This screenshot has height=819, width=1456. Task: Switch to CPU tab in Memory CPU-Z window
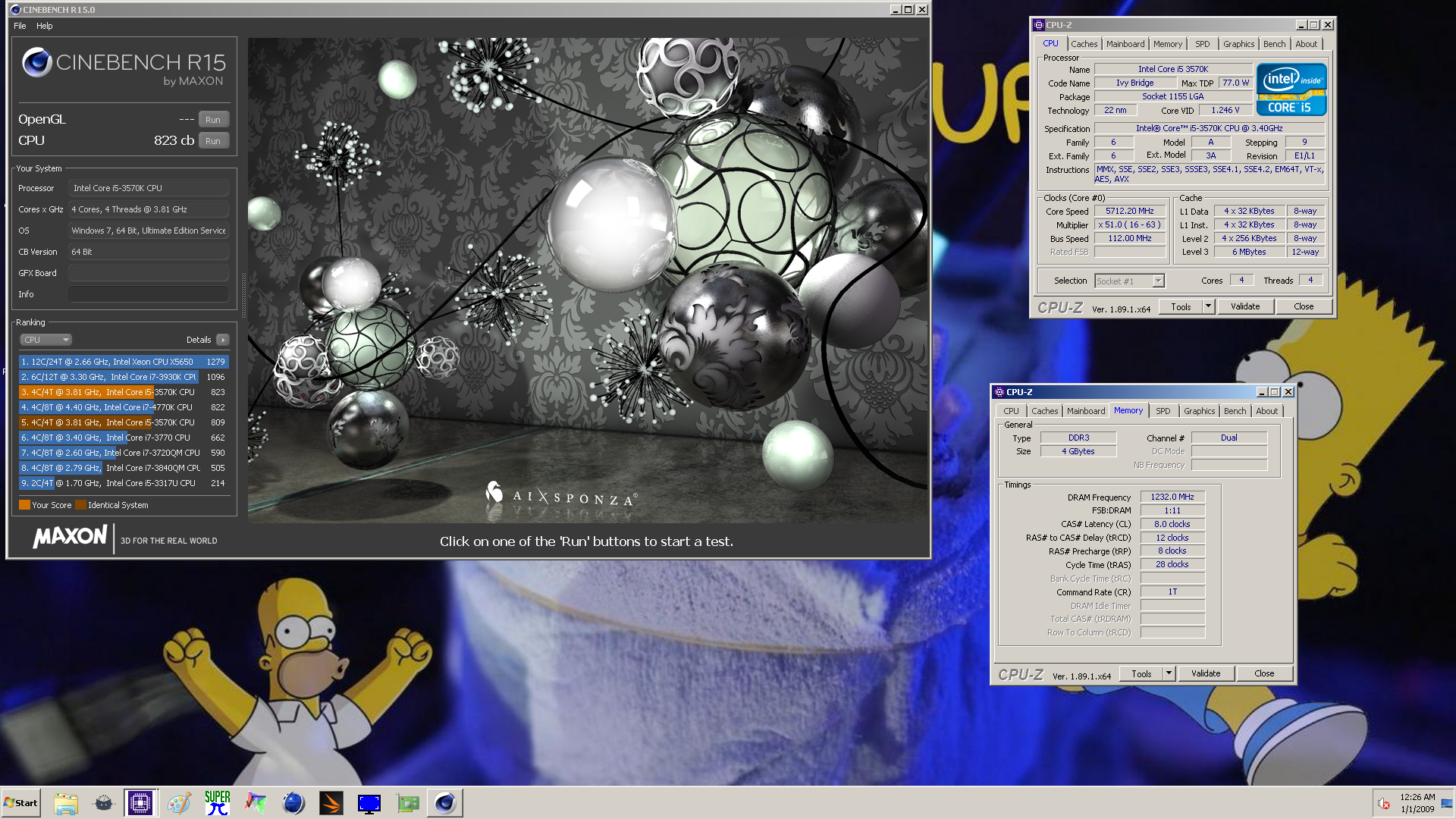[x=1011, y=411]
